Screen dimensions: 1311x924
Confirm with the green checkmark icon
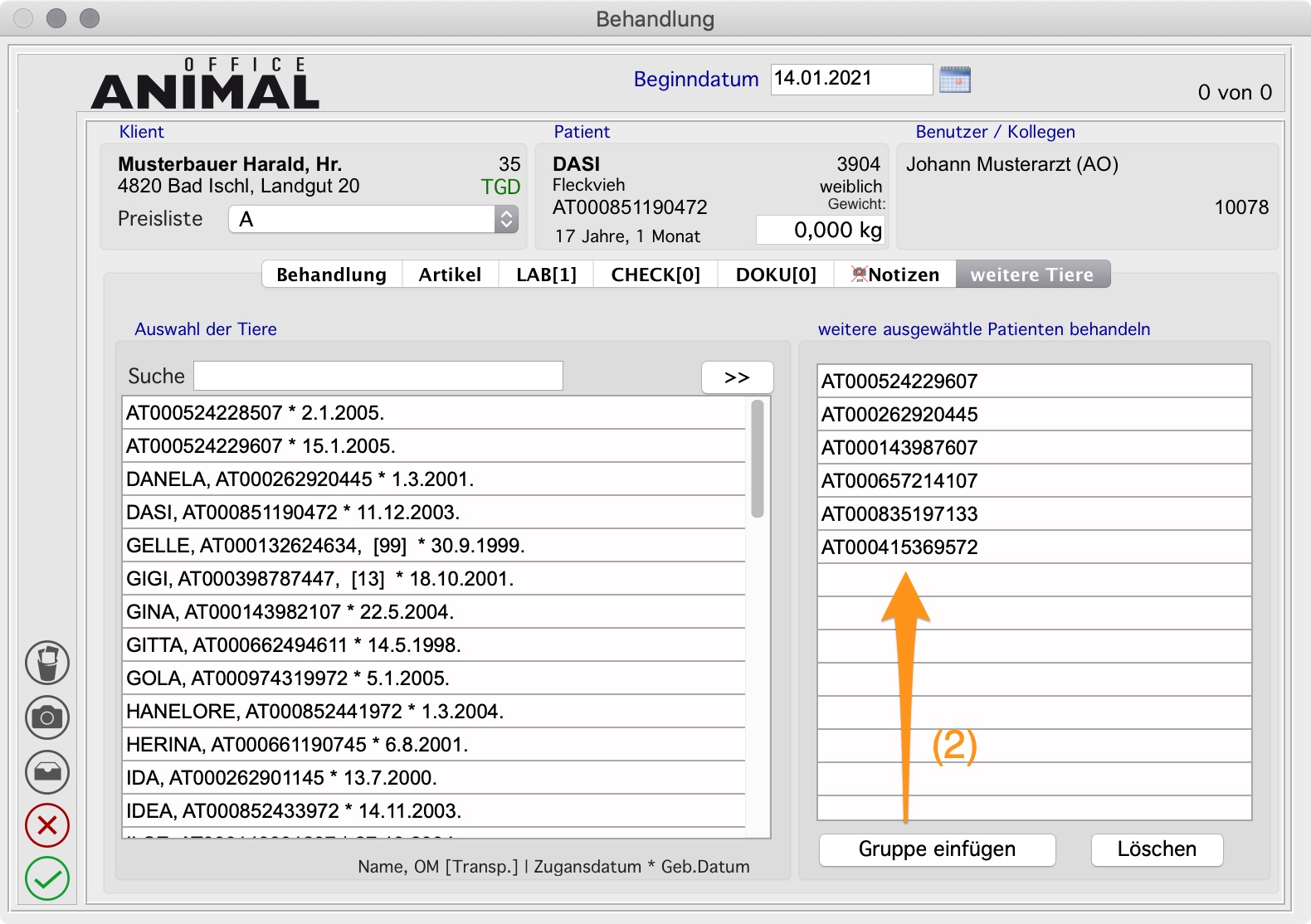click(x=47, y=878)
